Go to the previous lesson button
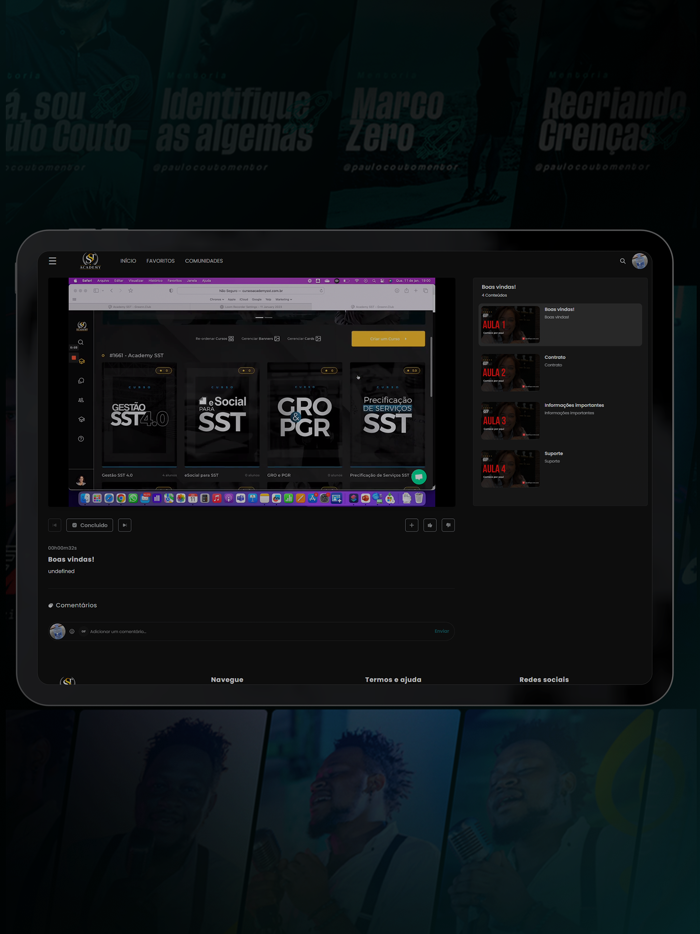The width and height of the screenshot is (700, 934). [x=55, y=525]
